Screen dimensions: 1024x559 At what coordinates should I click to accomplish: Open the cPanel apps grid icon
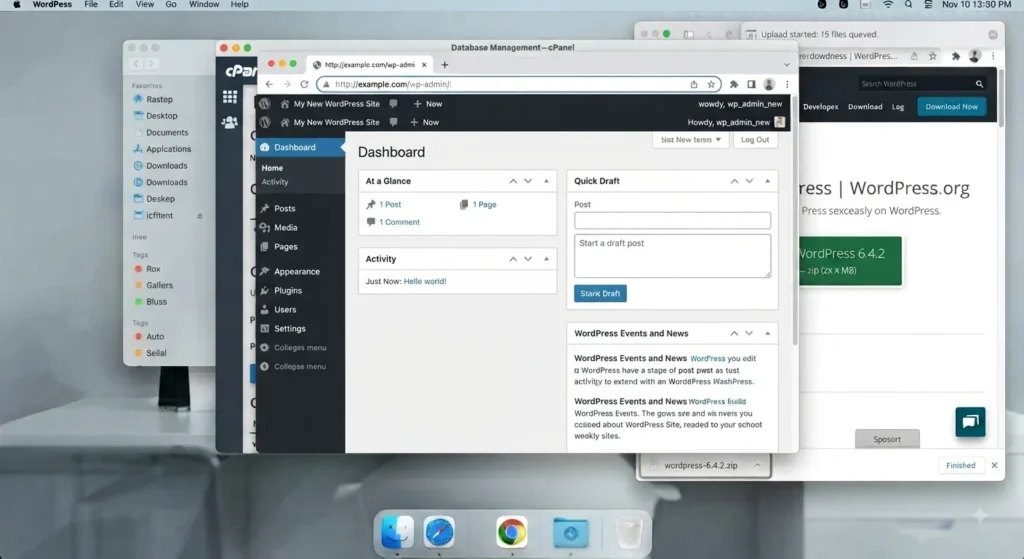click(x=230, y=97)
